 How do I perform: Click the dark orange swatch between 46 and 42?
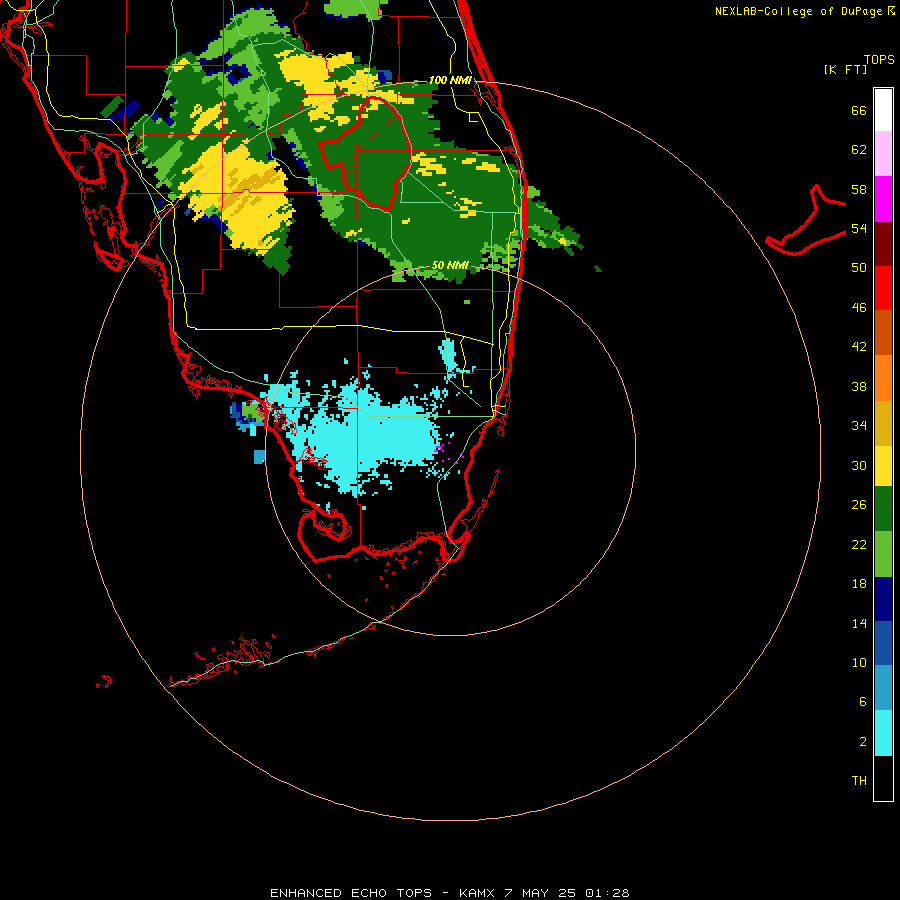883,332
